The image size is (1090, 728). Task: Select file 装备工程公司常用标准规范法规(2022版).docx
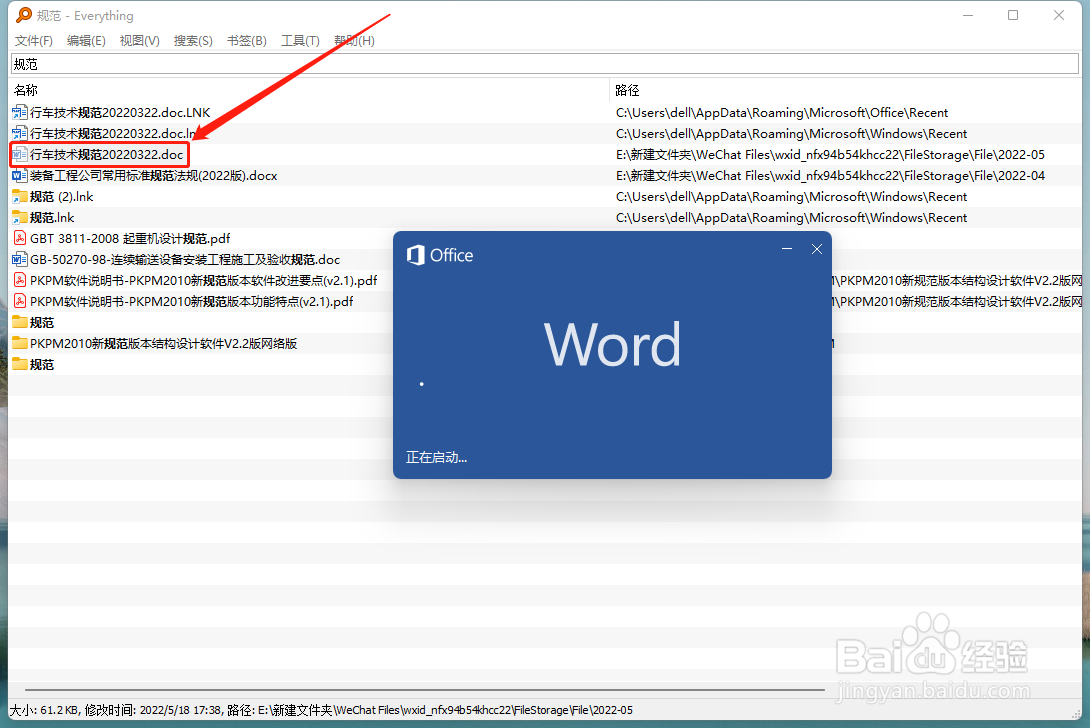154,175
